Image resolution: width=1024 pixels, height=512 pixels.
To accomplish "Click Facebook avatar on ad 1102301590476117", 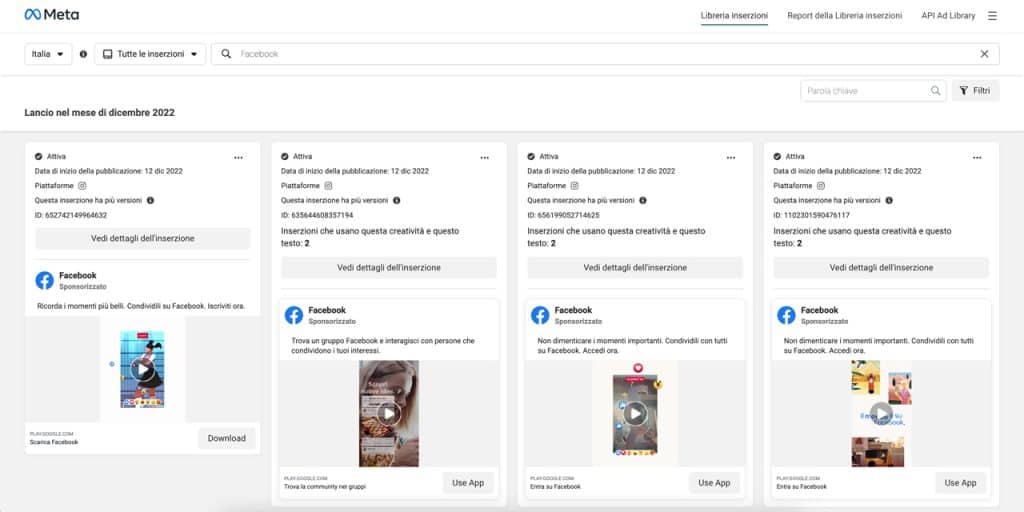I will 786,315.
